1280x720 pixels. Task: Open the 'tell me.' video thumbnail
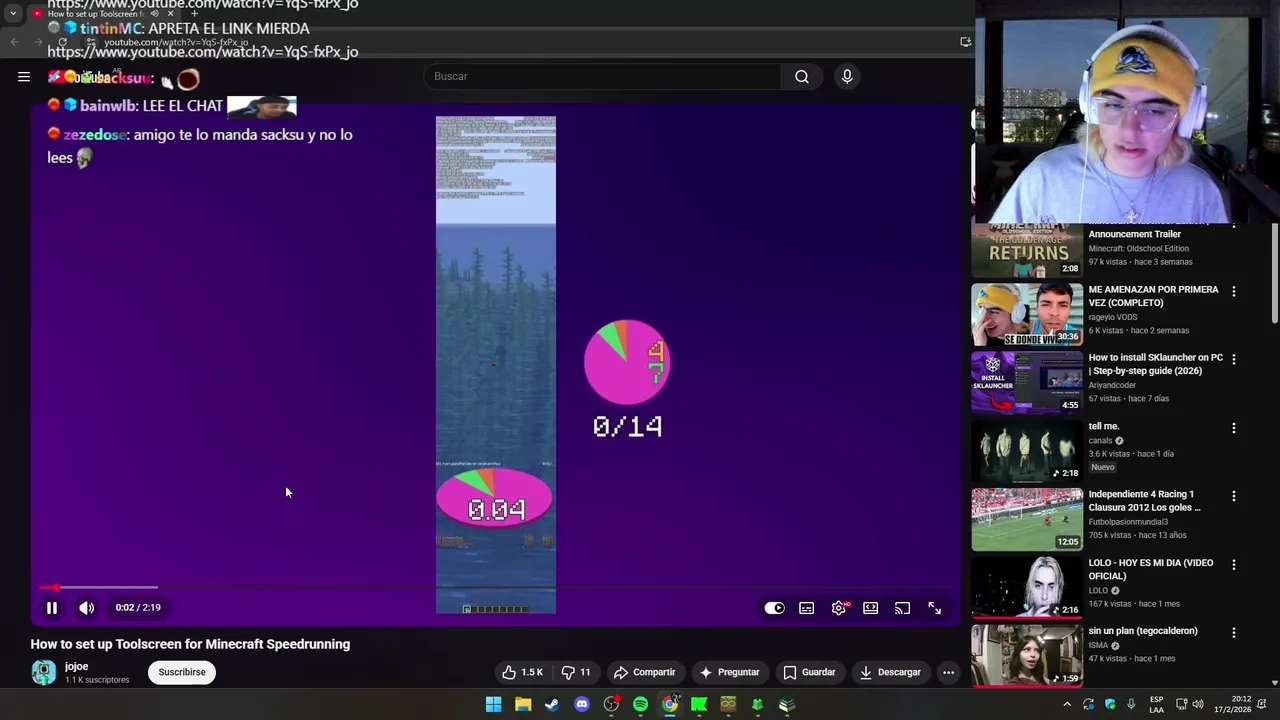[x=1027, y=450]
